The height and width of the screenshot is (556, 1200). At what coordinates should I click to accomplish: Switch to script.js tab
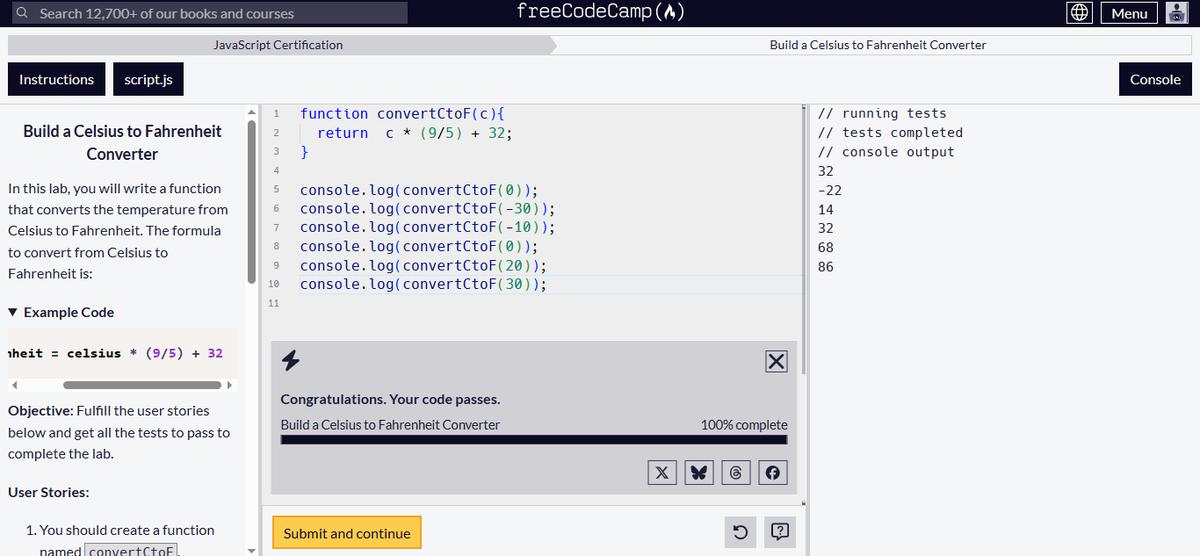[148, 80]
